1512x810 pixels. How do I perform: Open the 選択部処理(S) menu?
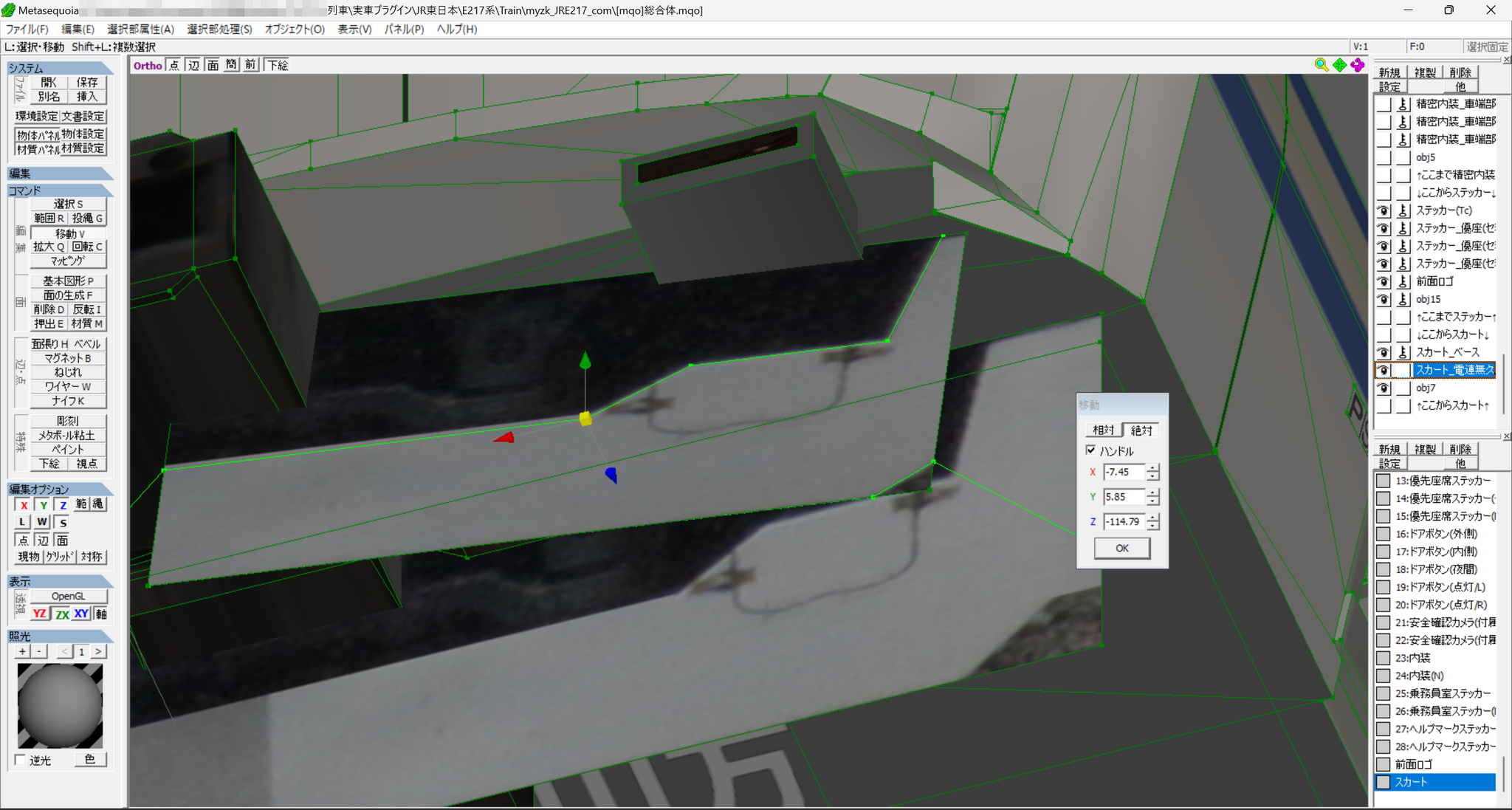(x=219, y=29)
